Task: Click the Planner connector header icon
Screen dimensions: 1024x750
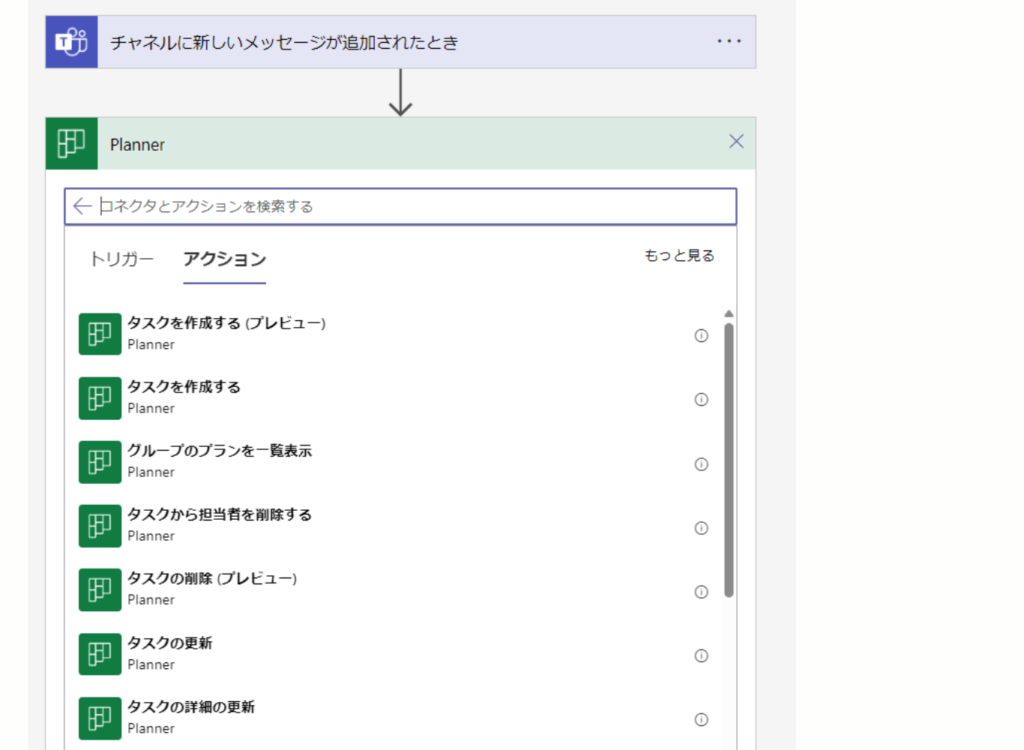Action: 72,144
